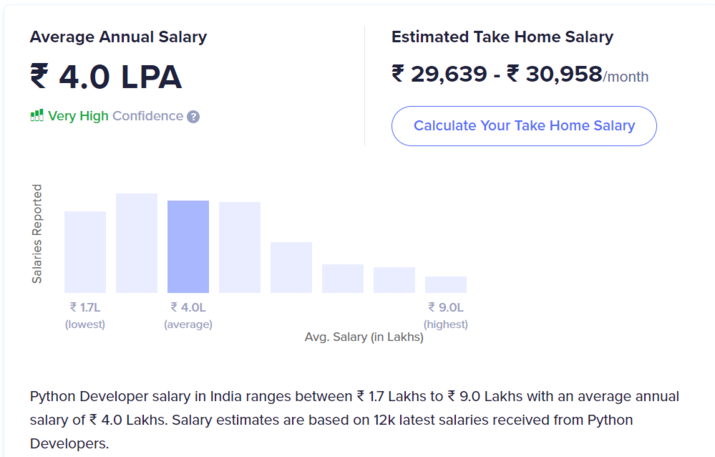Click the seventh bar in the salary chart
Viewport: 715px width, 457px height.
click(x=394, y=280)
